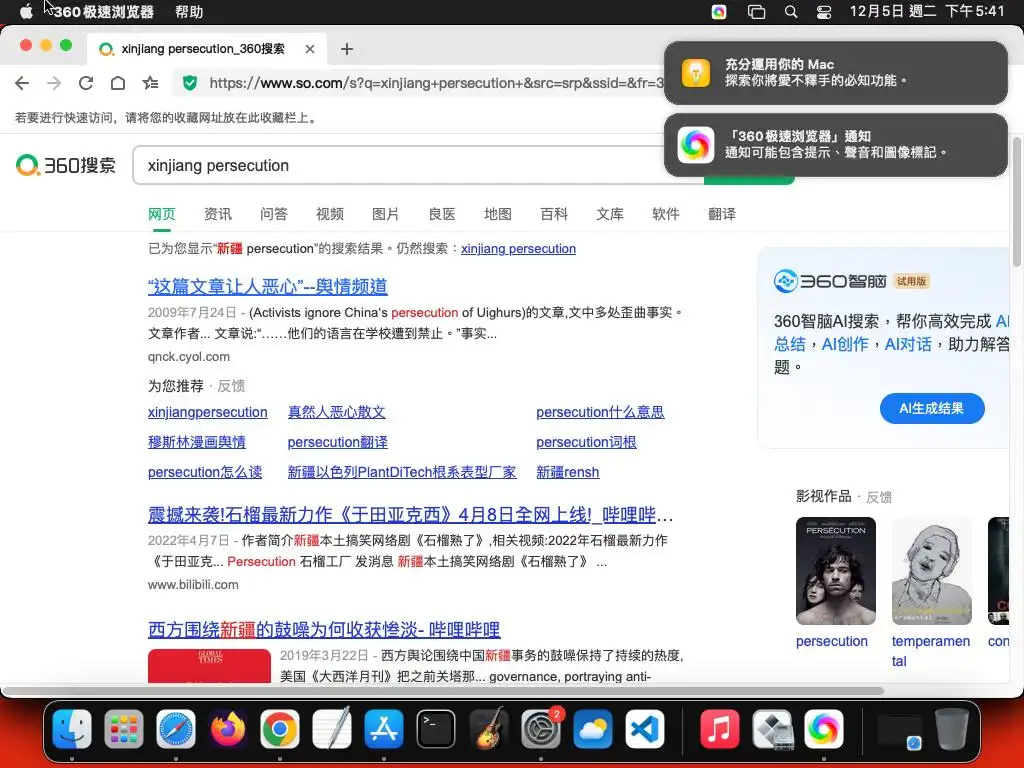Click suggested search persecution什么意思
This screenshot has width=1024, height=768.
pyautogui.click(x=600, y=412)
